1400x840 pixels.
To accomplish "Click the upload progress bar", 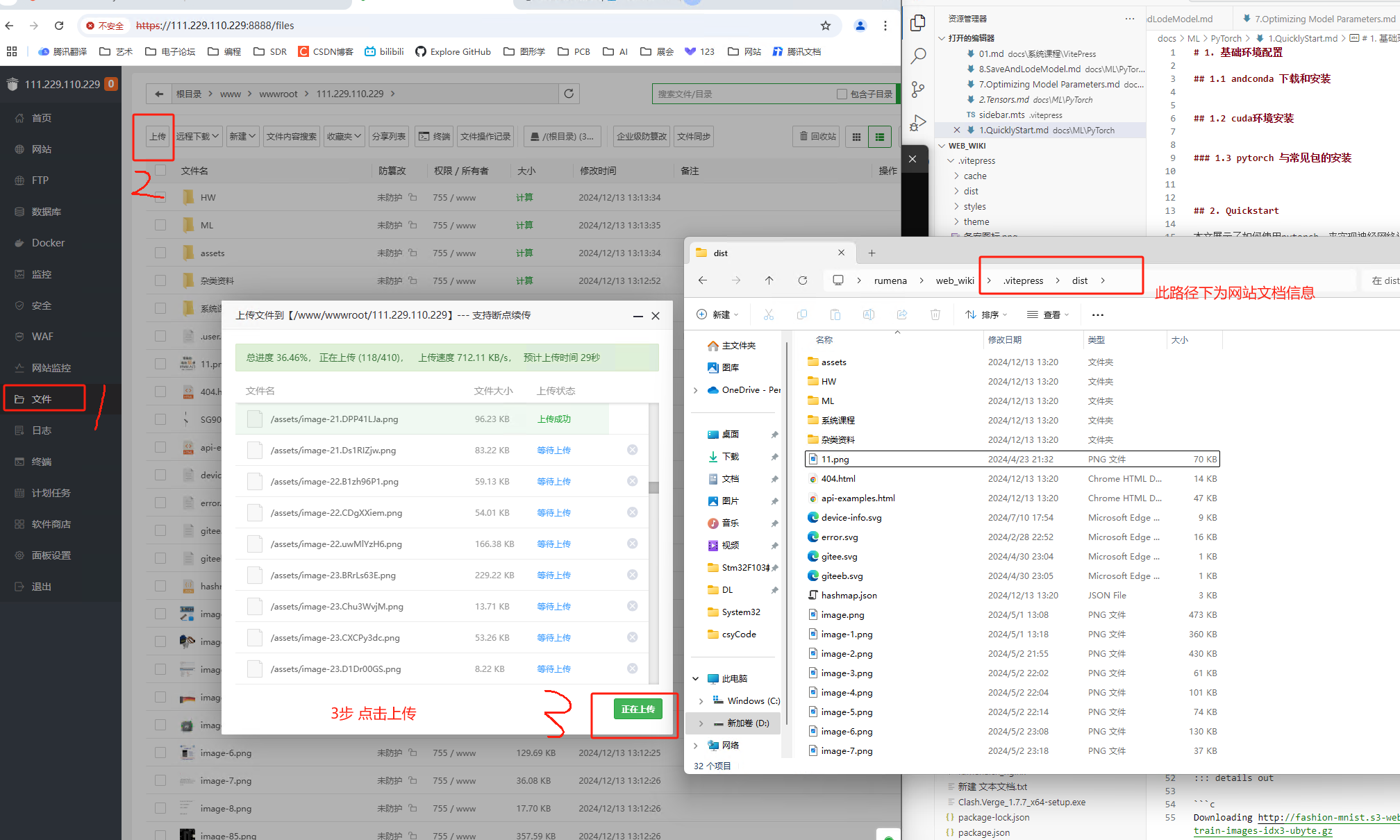I will (447, 358).
